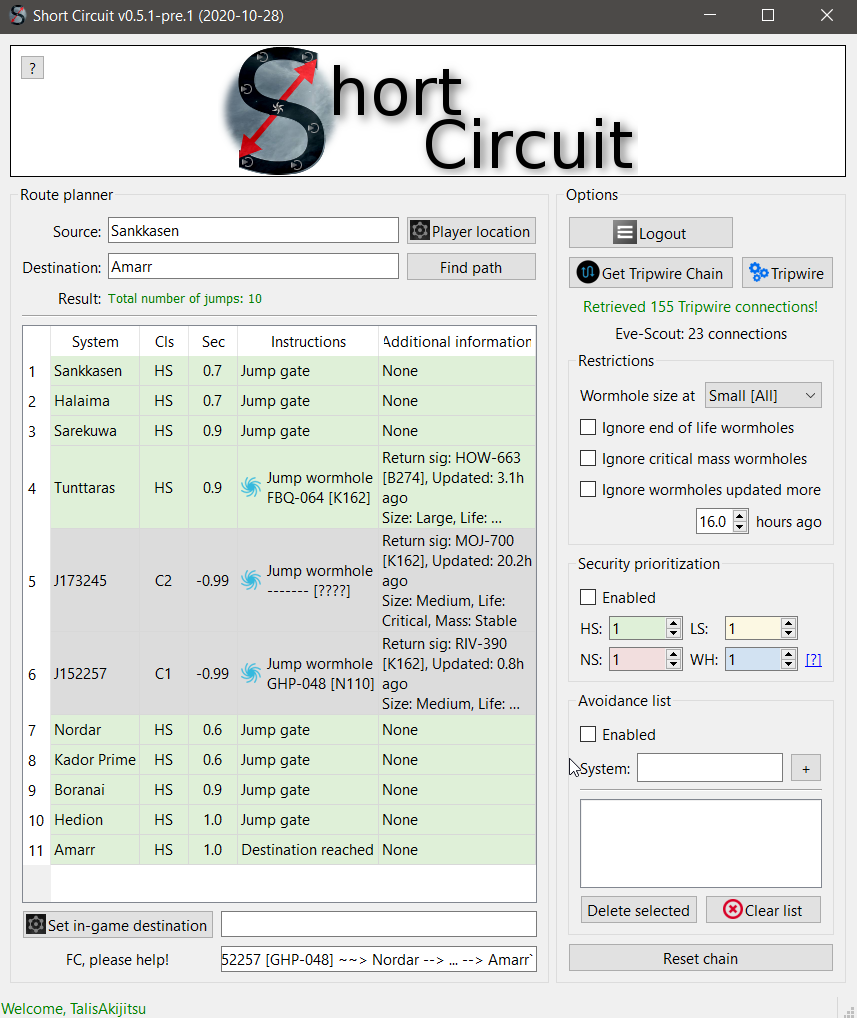Enable Security prioritization checkbox
Screen dimensions: 857x1018
point(588,597)
